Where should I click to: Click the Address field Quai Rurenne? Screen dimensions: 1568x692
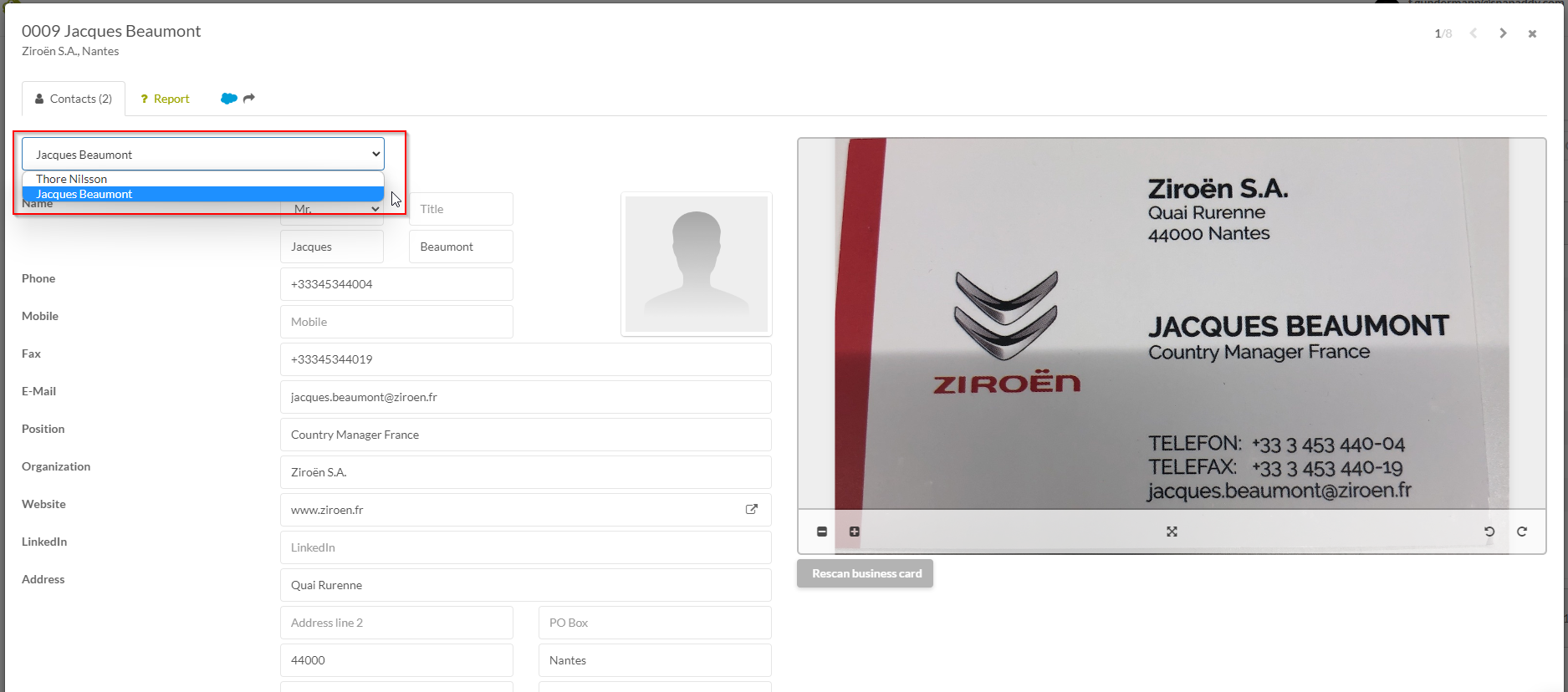click(526, 585)
